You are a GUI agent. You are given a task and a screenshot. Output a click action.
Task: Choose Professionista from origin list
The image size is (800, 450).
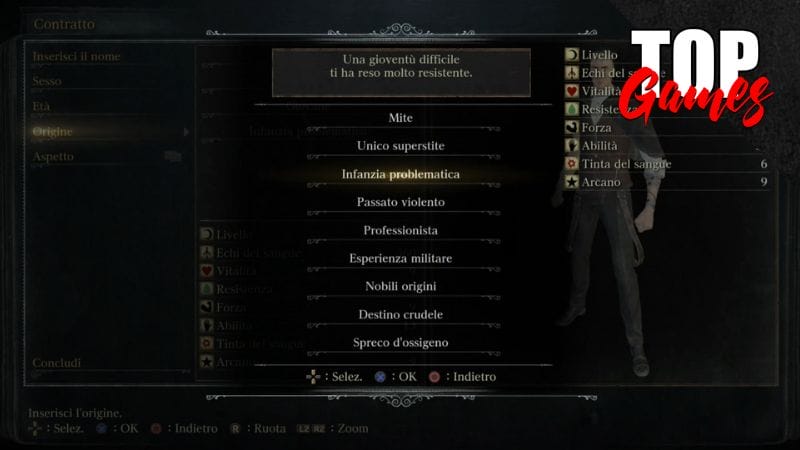401,230
